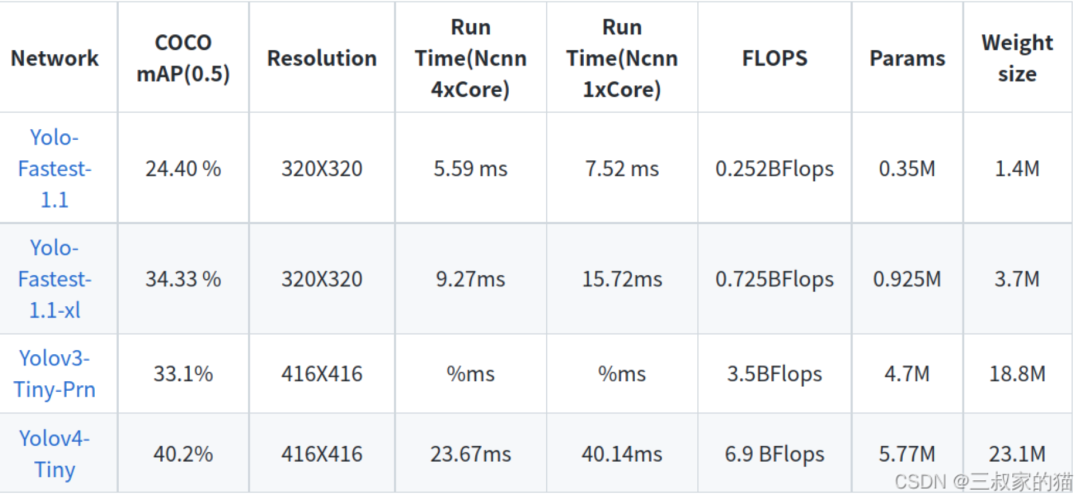This screenshot has height=497, width=1080.
Task: Click the Network column header
Action: (x=54, y=58)
